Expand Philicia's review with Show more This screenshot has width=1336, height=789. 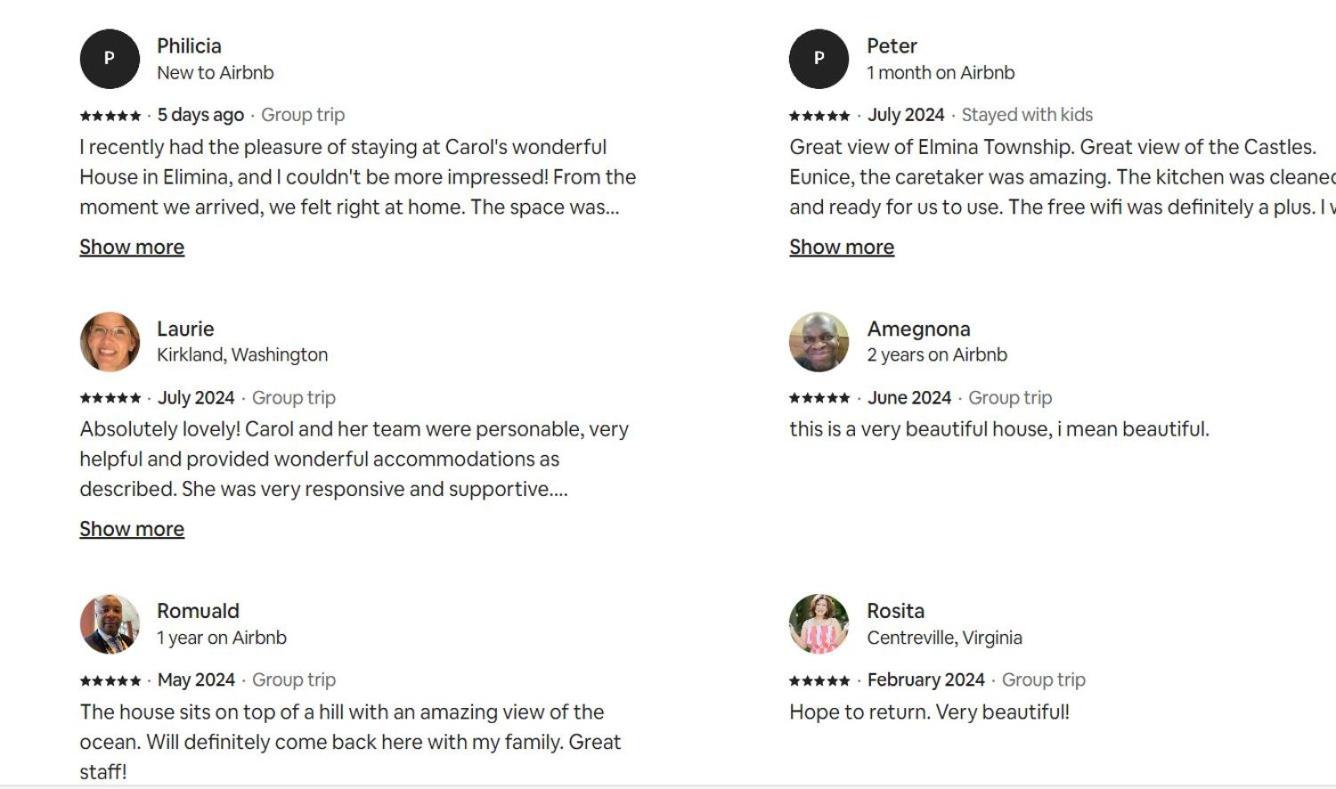click(x=132, y=247)
